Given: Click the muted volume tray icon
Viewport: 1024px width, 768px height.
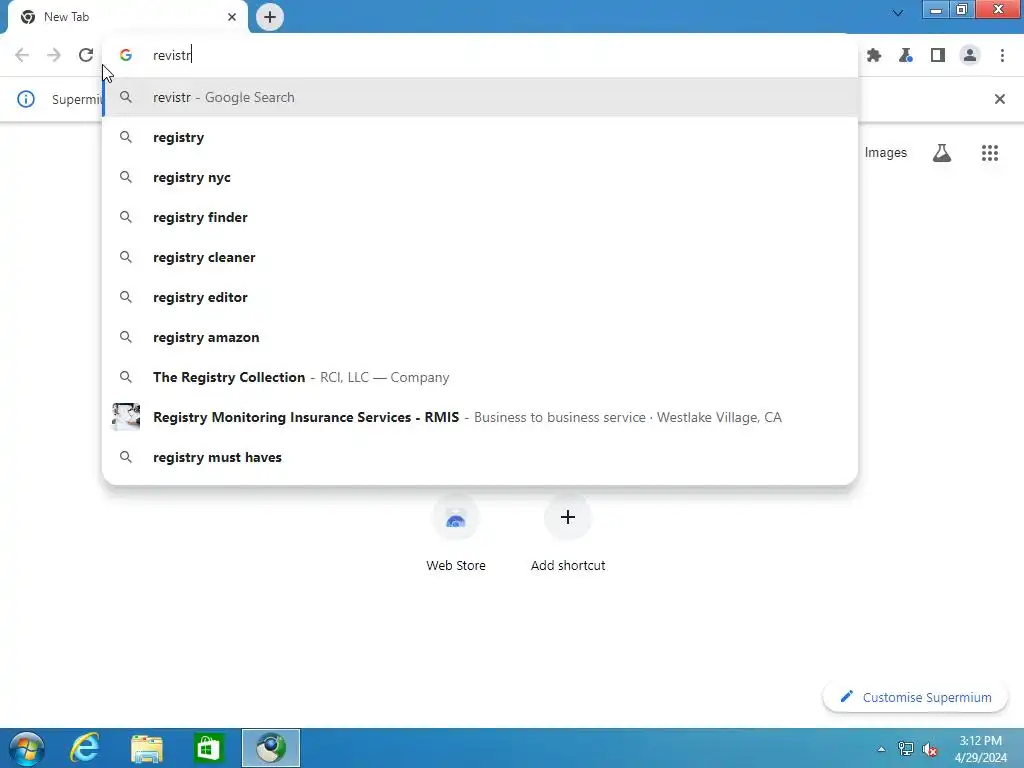Looking at the screenshot, I should click(930, 749).
